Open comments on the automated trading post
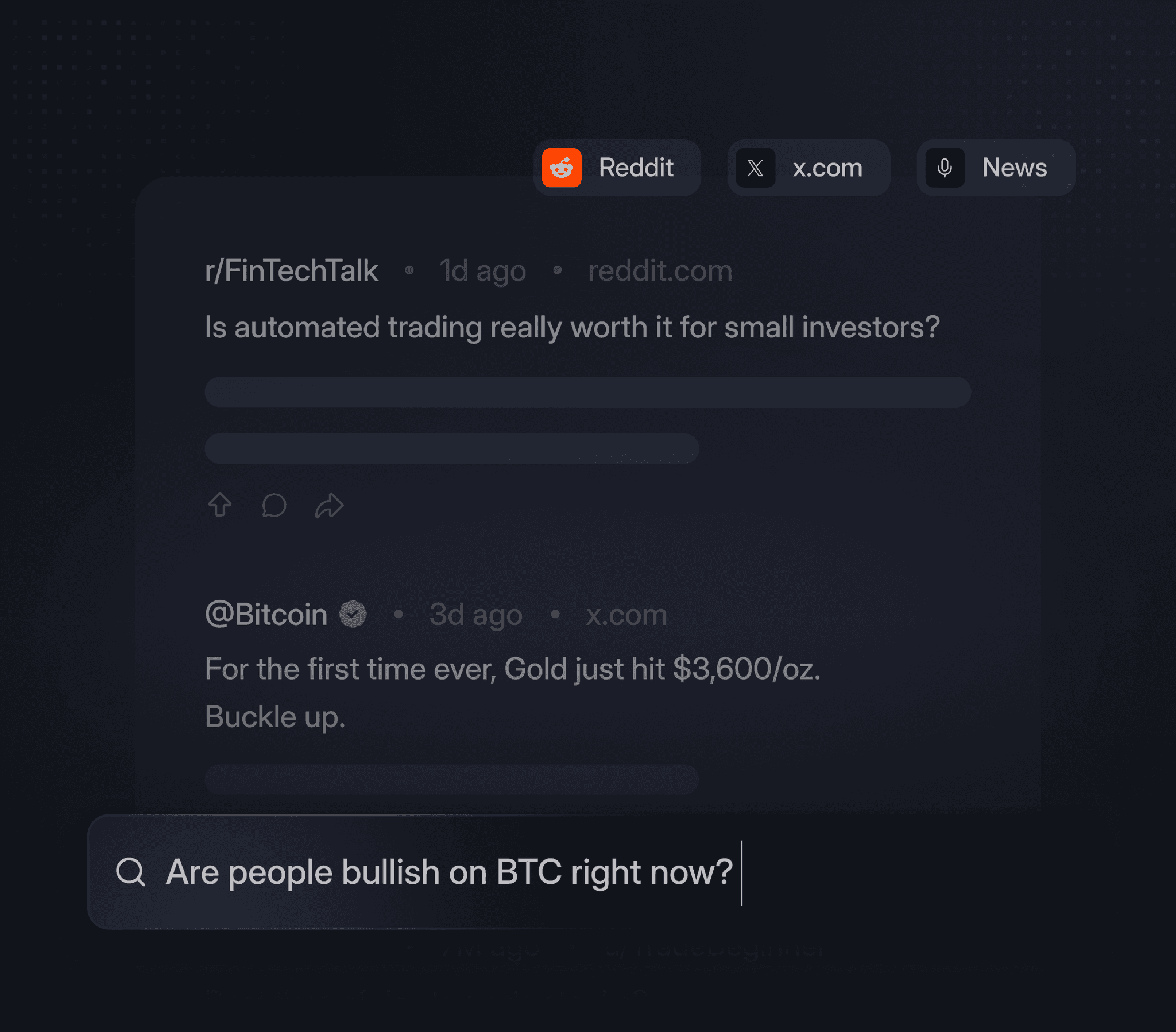The image size is (1176, 1032). coord(274,505)
